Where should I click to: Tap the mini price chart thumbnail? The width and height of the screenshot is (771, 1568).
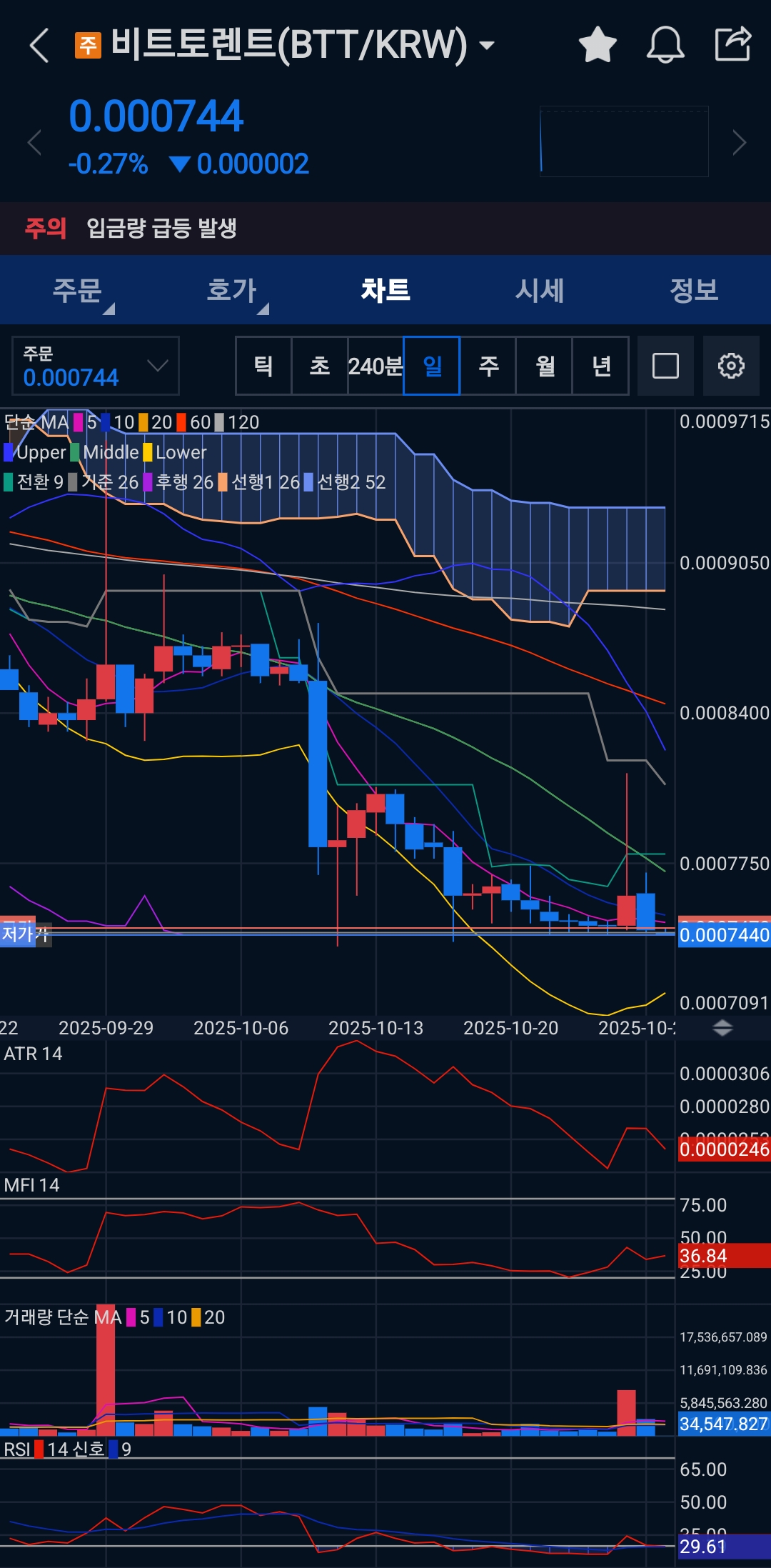tap(624, 141)
